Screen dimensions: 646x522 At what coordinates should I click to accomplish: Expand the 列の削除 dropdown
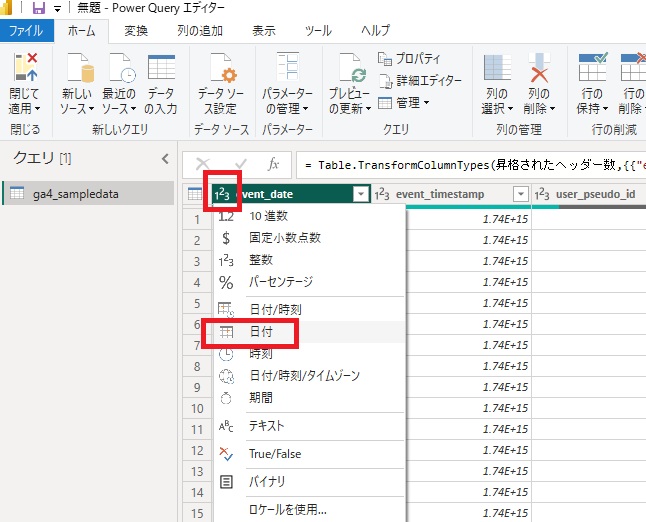point(552,109)
